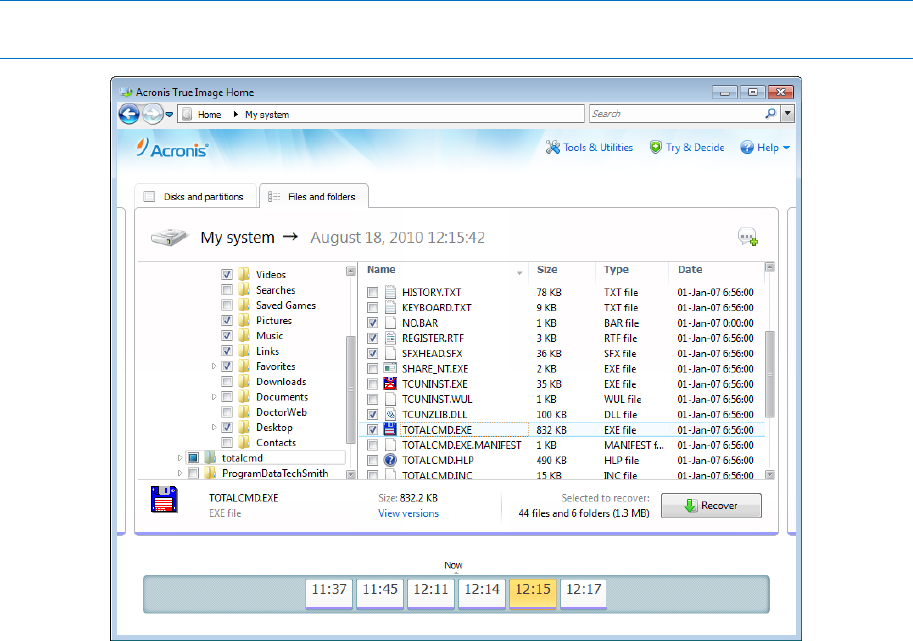Image resolution: width=913 pixels, height=641 pixels.
Task: Select the DoctorWeb folder icon
Action: 244,412
